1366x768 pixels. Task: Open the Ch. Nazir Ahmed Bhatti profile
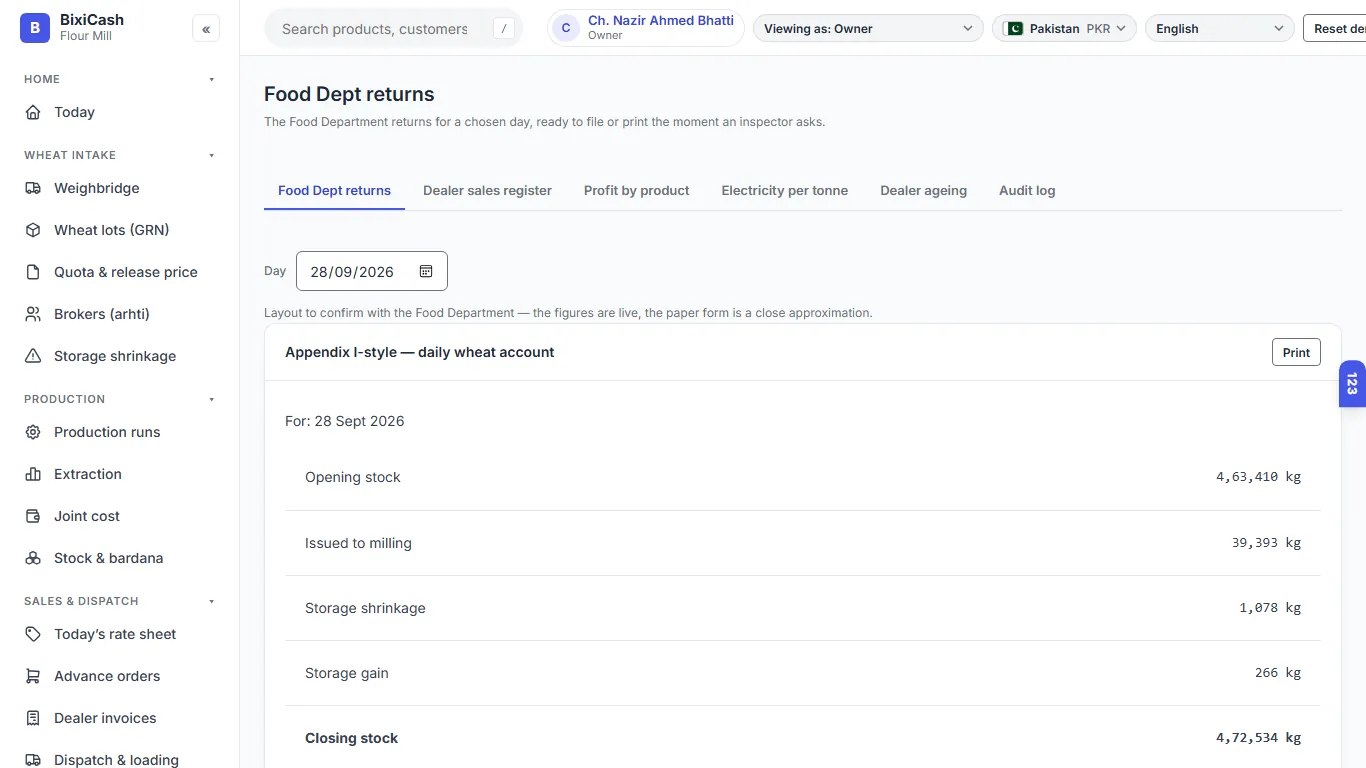pyautogui.click(x=646, y=28)
